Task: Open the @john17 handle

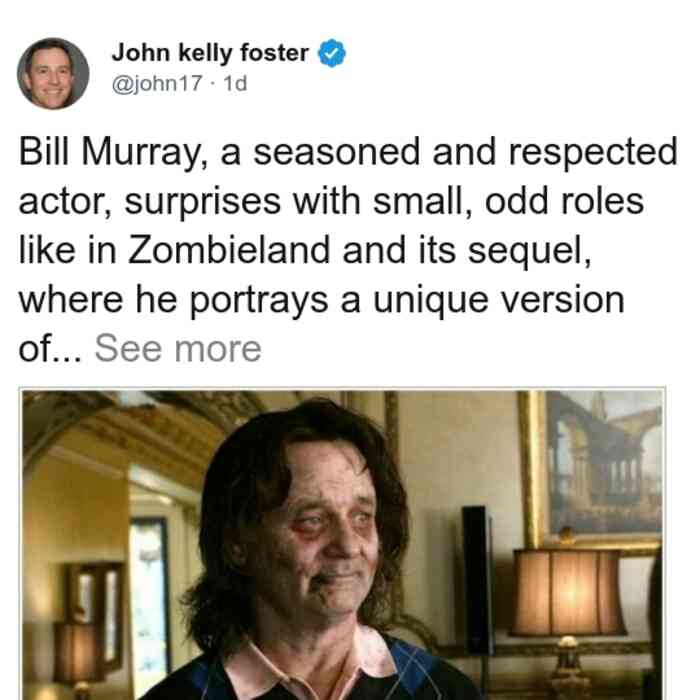Action: pyautogui.click(x=157, y=83)
